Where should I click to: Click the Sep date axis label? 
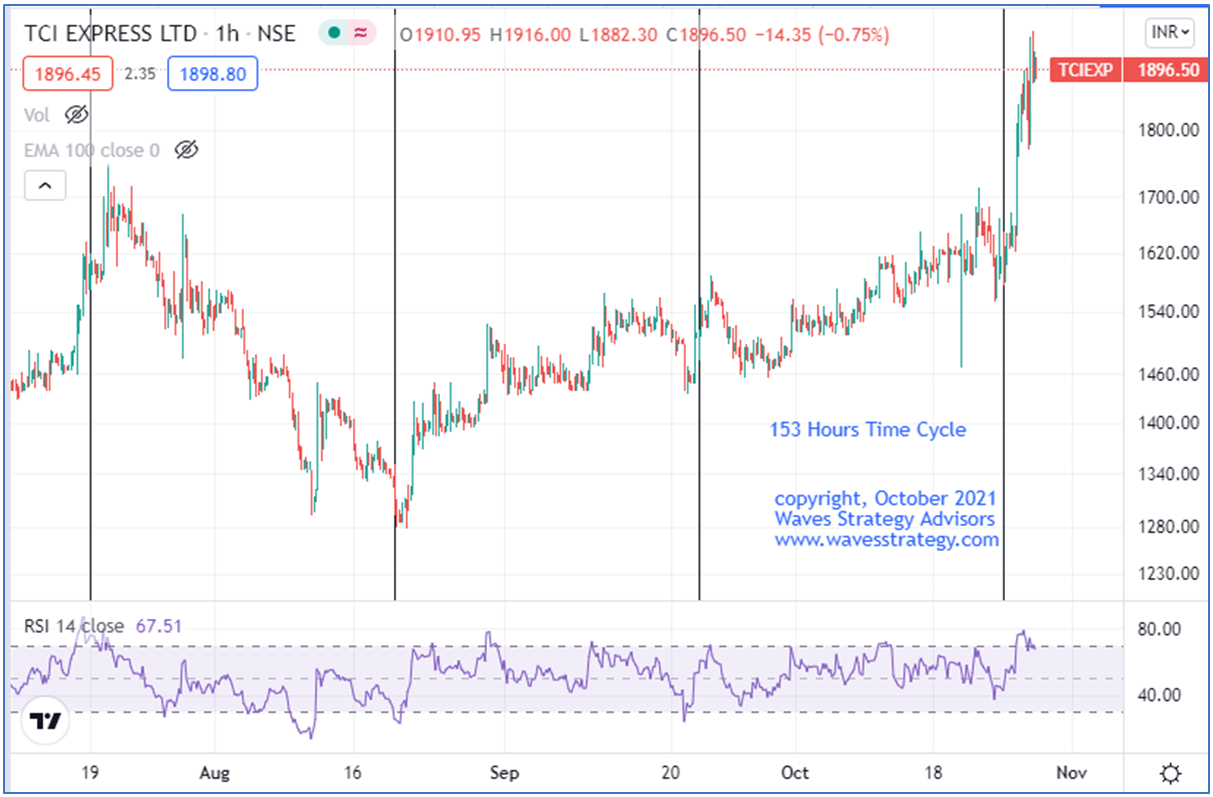click(505, 773)
